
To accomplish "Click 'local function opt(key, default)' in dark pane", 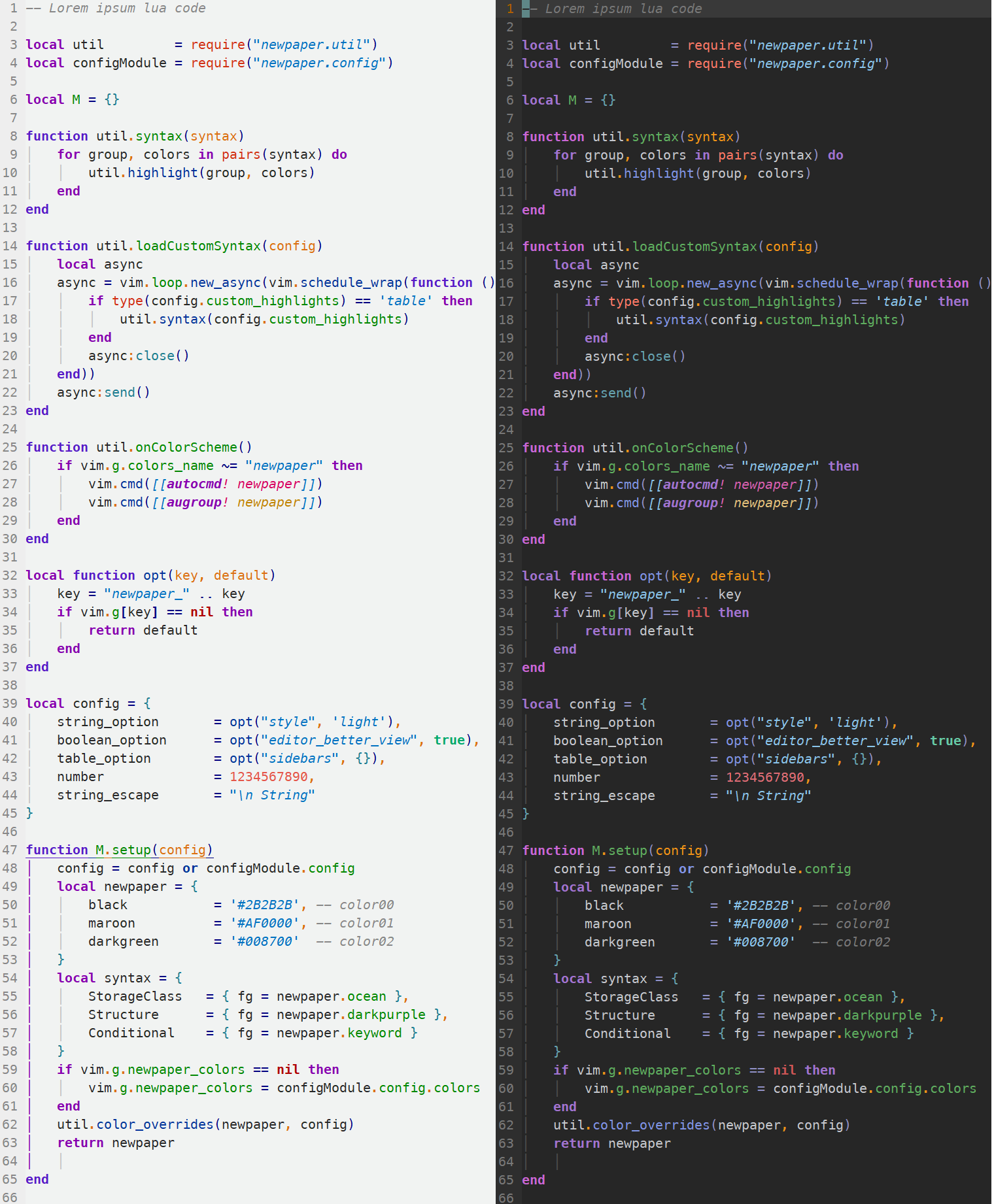I will click(x=647, y=576).
